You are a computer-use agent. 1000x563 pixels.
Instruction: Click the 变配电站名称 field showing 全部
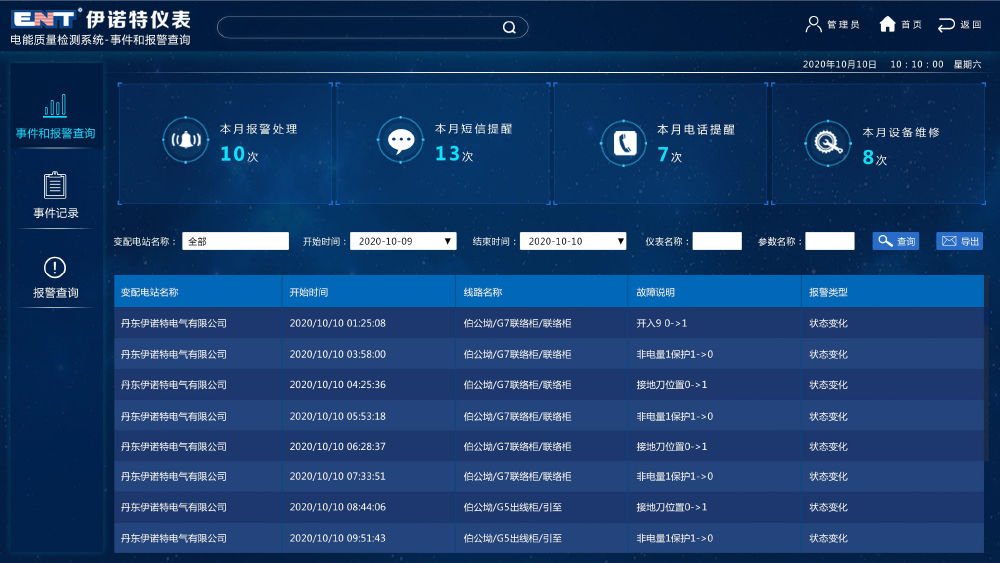coord(235,241)
